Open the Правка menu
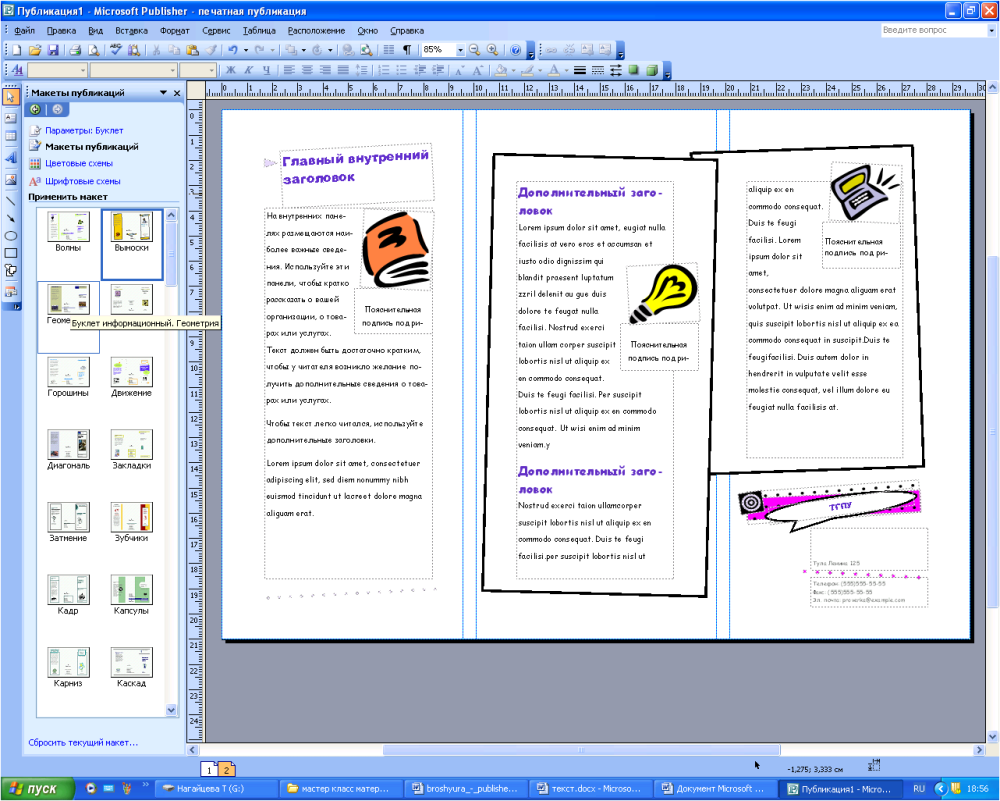Screen dimensions: 1000x801 coord(61,31)
